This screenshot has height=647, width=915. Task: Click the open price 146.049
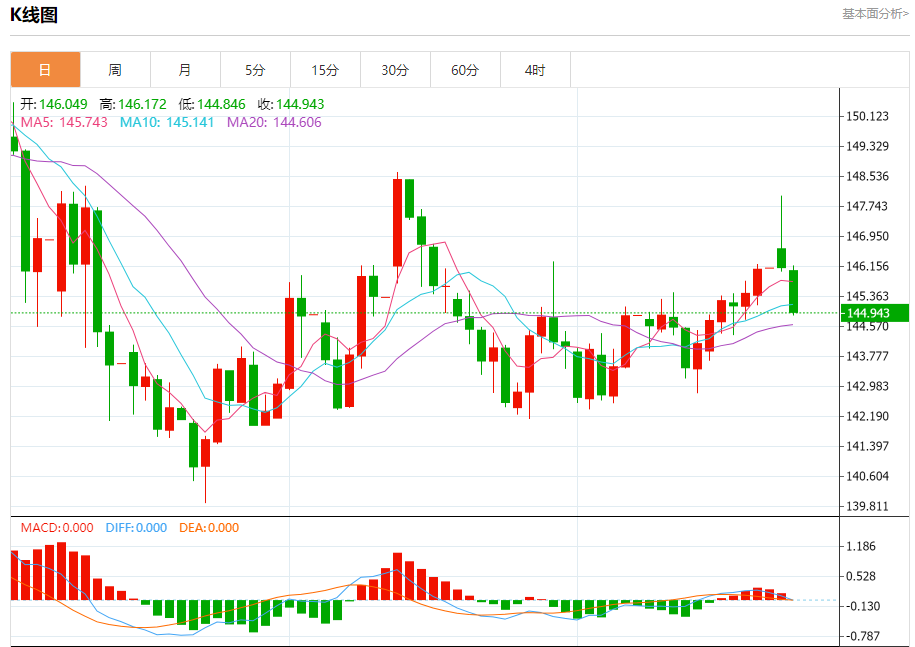pyautogui.click(x=63, y=104)
